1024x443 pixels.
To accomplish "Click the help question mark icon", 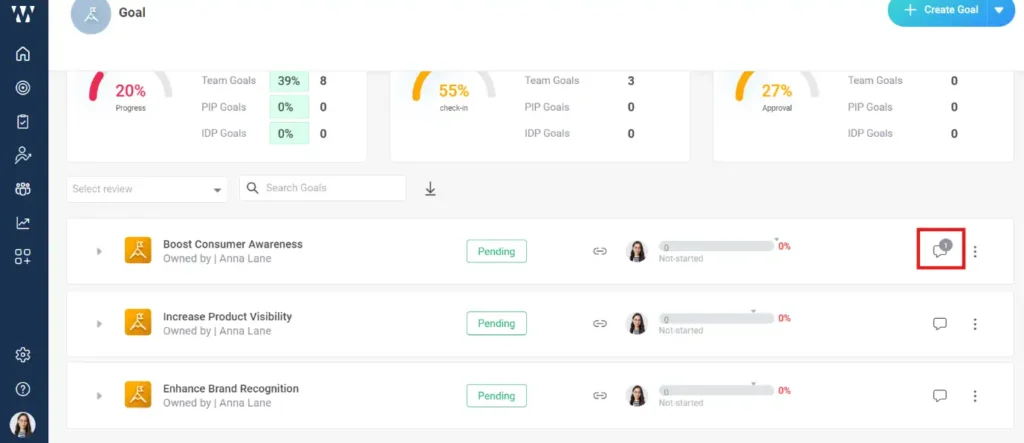I will (x=23, y=389).
